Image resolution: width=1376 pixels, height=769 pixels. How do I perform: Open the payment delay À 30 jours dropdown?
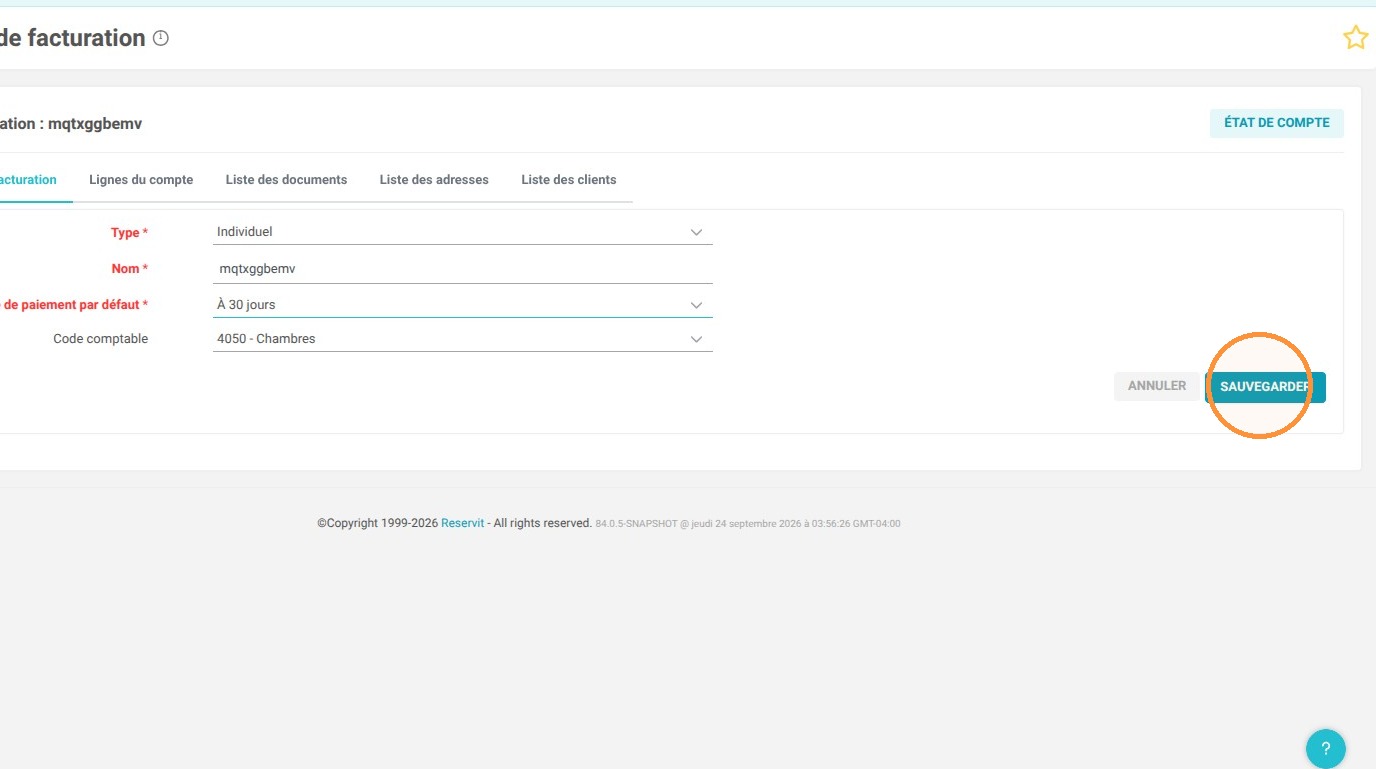pos(463,305)
